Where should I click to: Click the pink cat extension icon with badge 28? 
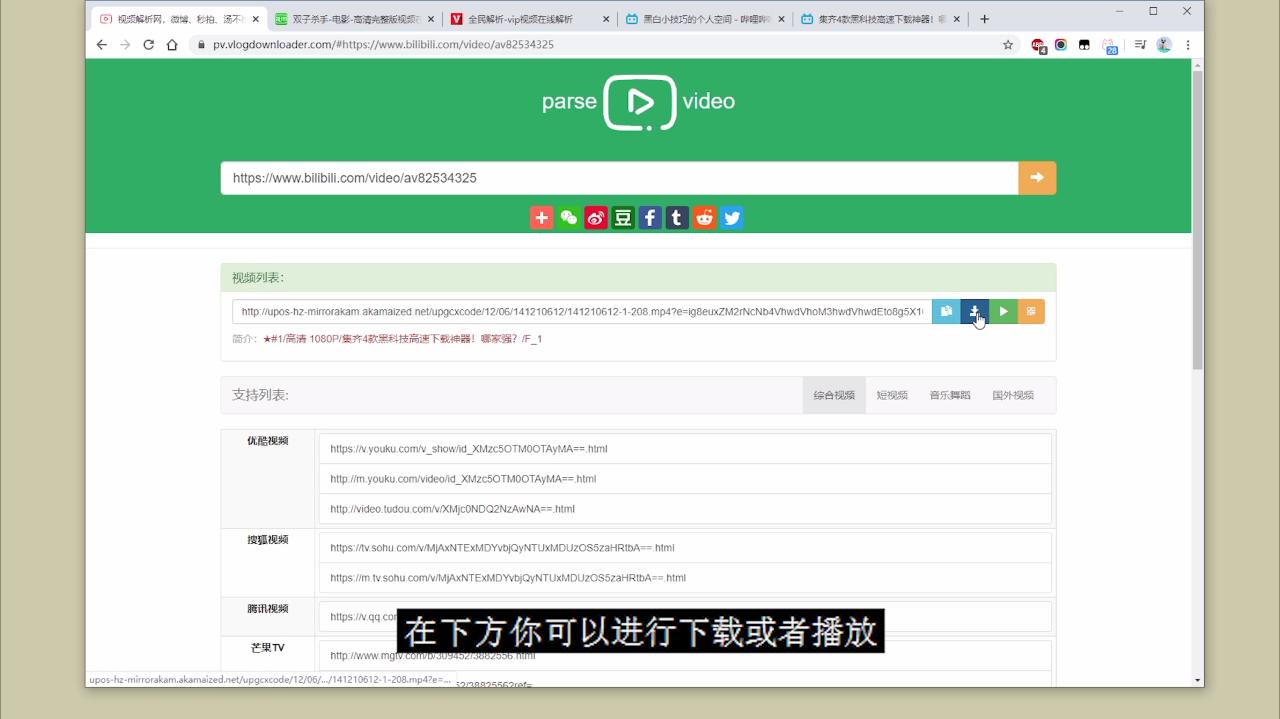(x=1109, y=45)
